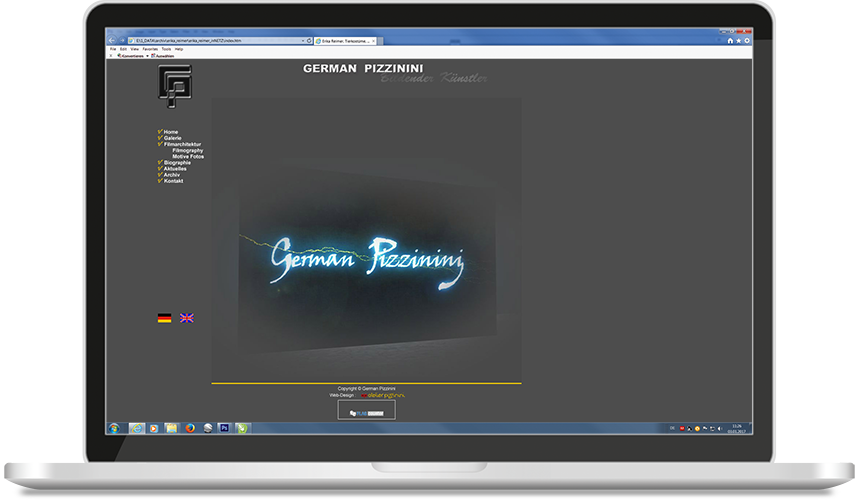Switch to German via the German flag

pyautogui.click(x=164, y=318)
